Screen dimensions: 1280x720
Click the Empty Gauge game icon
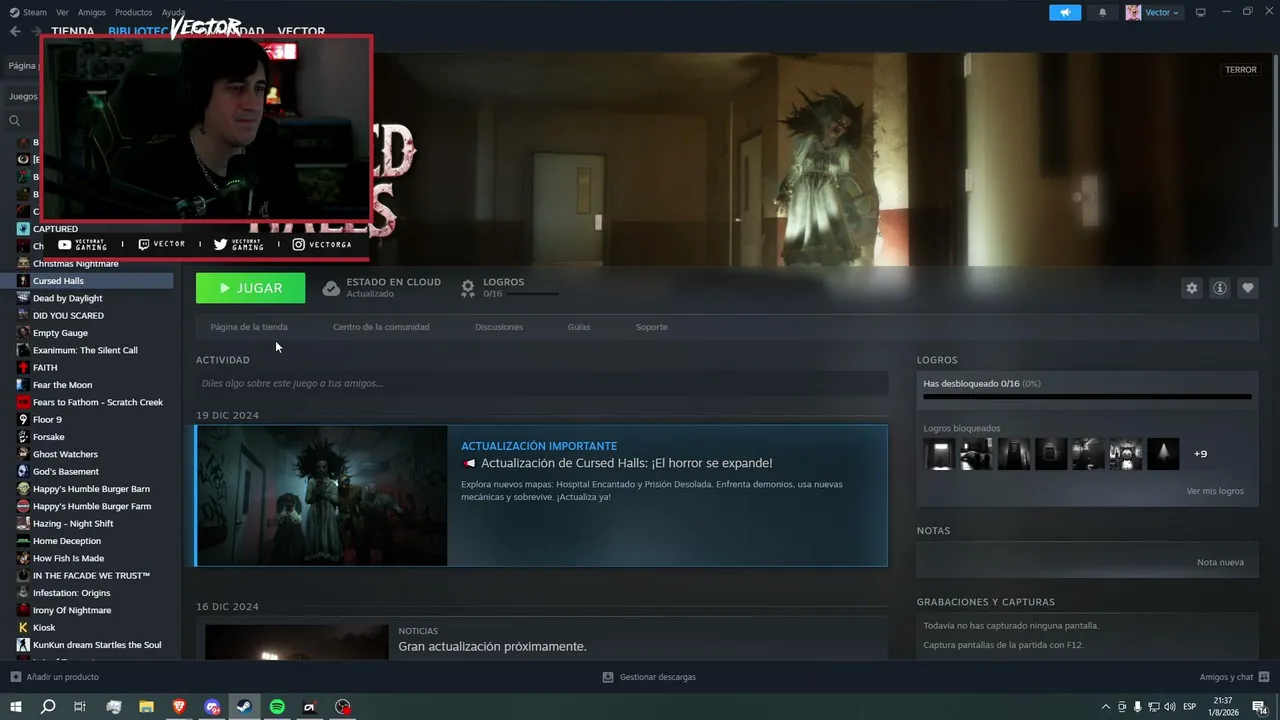point(23,333)
